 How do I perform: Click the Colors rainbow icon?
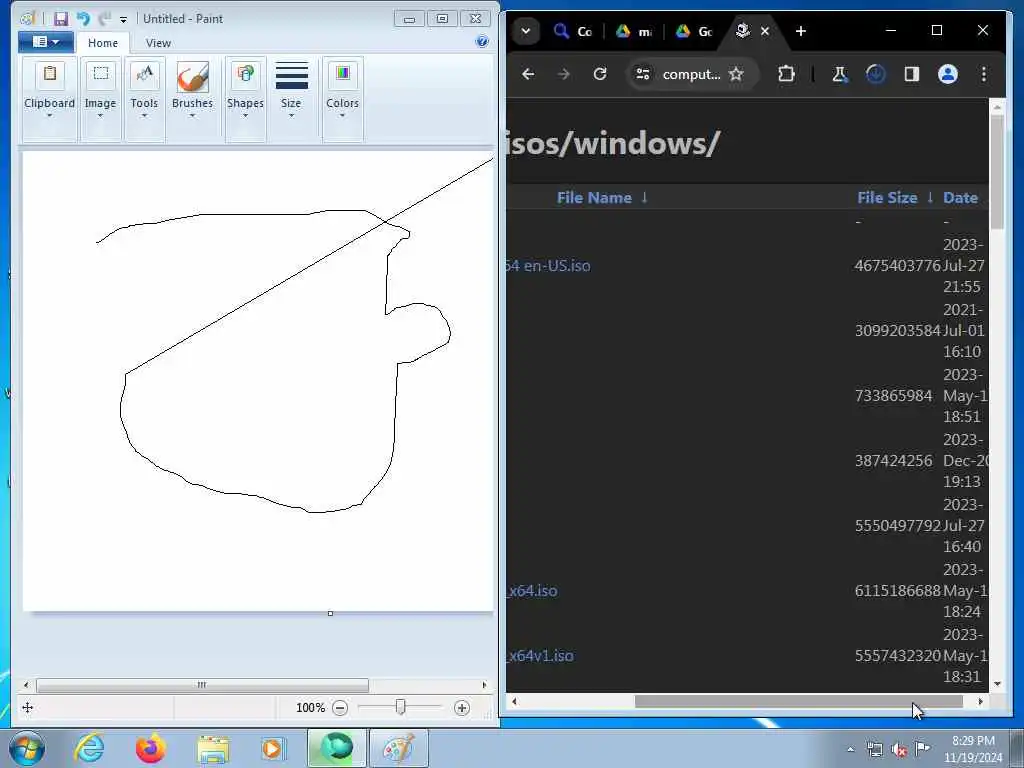tap(343, 74)
